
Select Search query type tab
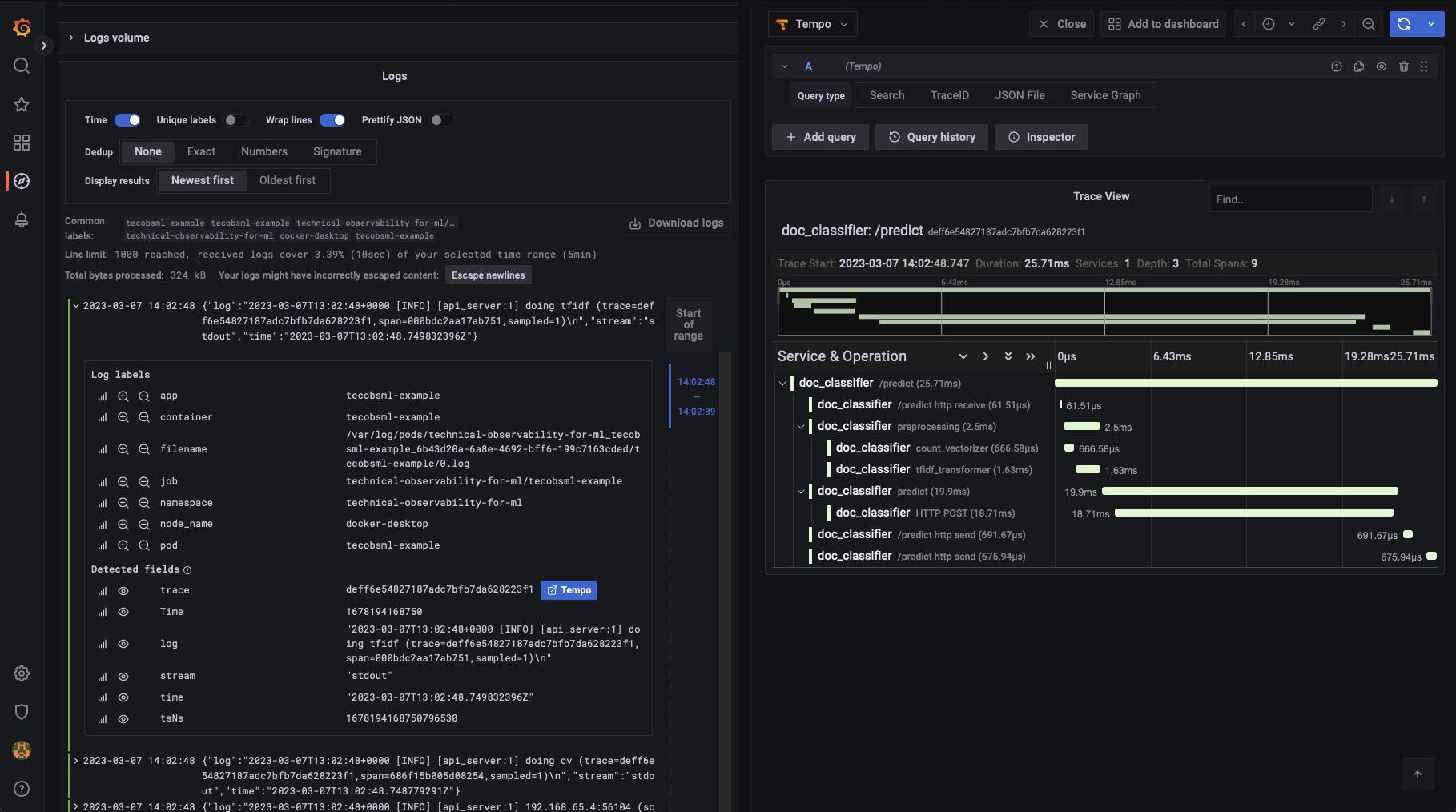tap(887, 95)
